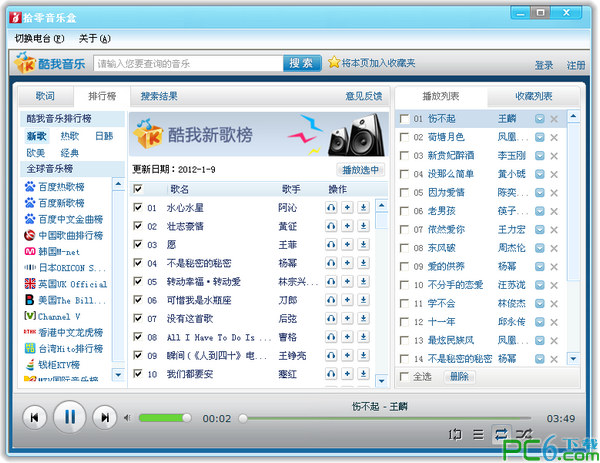
Task: Switch to the 收藏列表 tab
Action: tap(533, 96)
